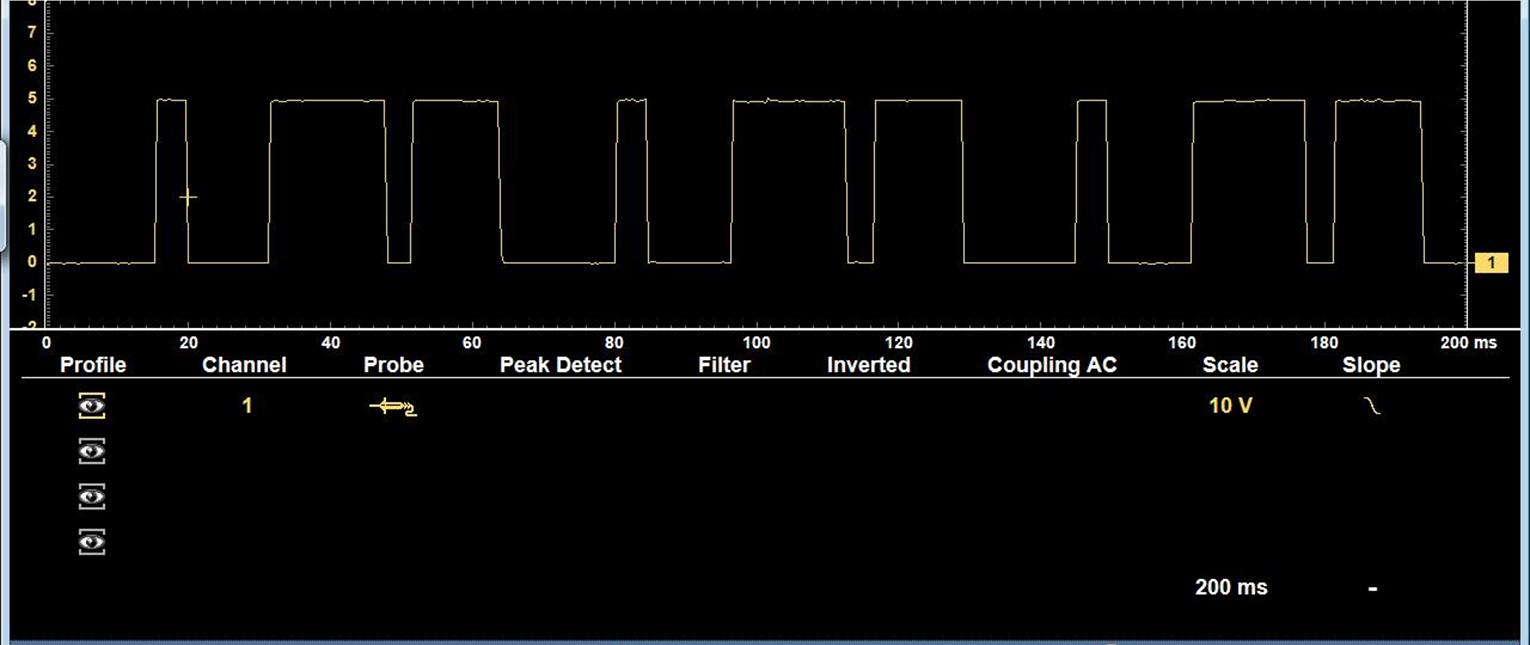This screenshot has width=1530, height=645.
Task: Select the yellow channel 1 zero-level marker
Action: coord(1491,263)
